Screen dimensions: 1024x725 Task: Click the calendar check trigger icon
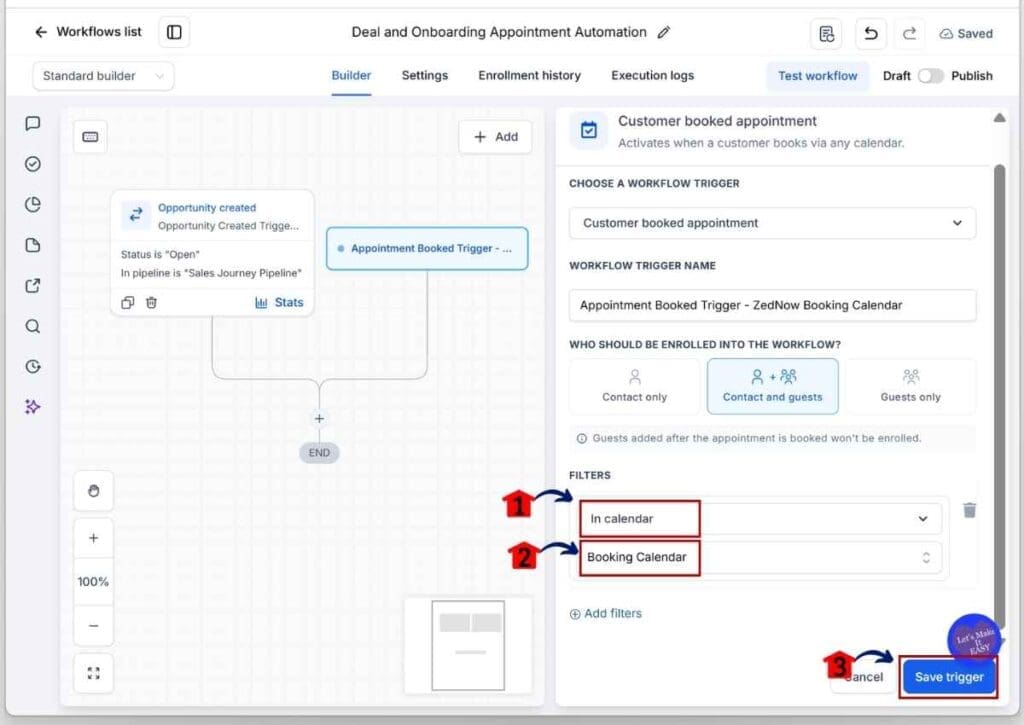(x=589, y=130)
